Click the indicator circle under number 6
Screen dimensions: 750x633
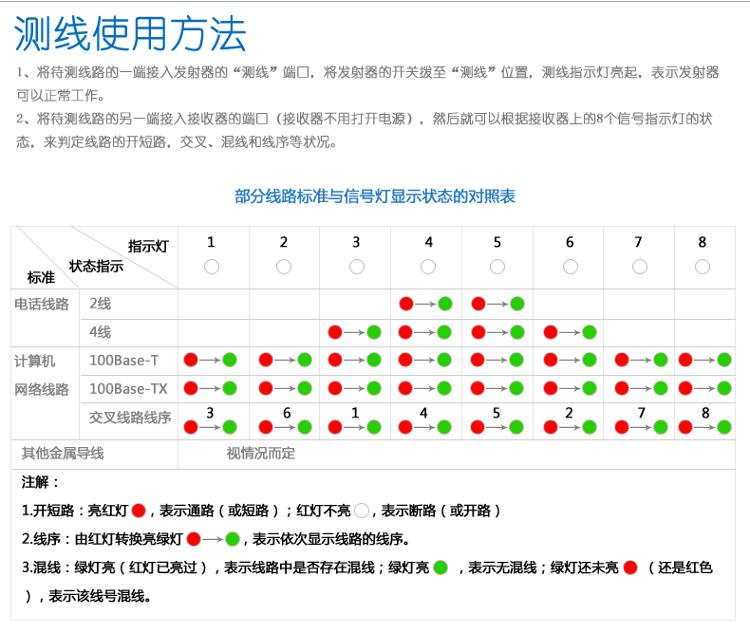(570, 267)
